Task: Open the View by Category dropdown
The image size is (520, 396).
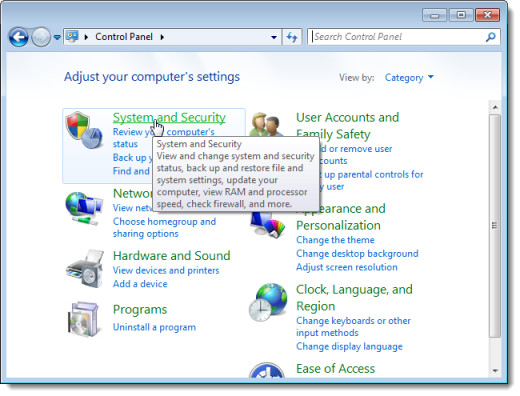Action: point(409,78)
